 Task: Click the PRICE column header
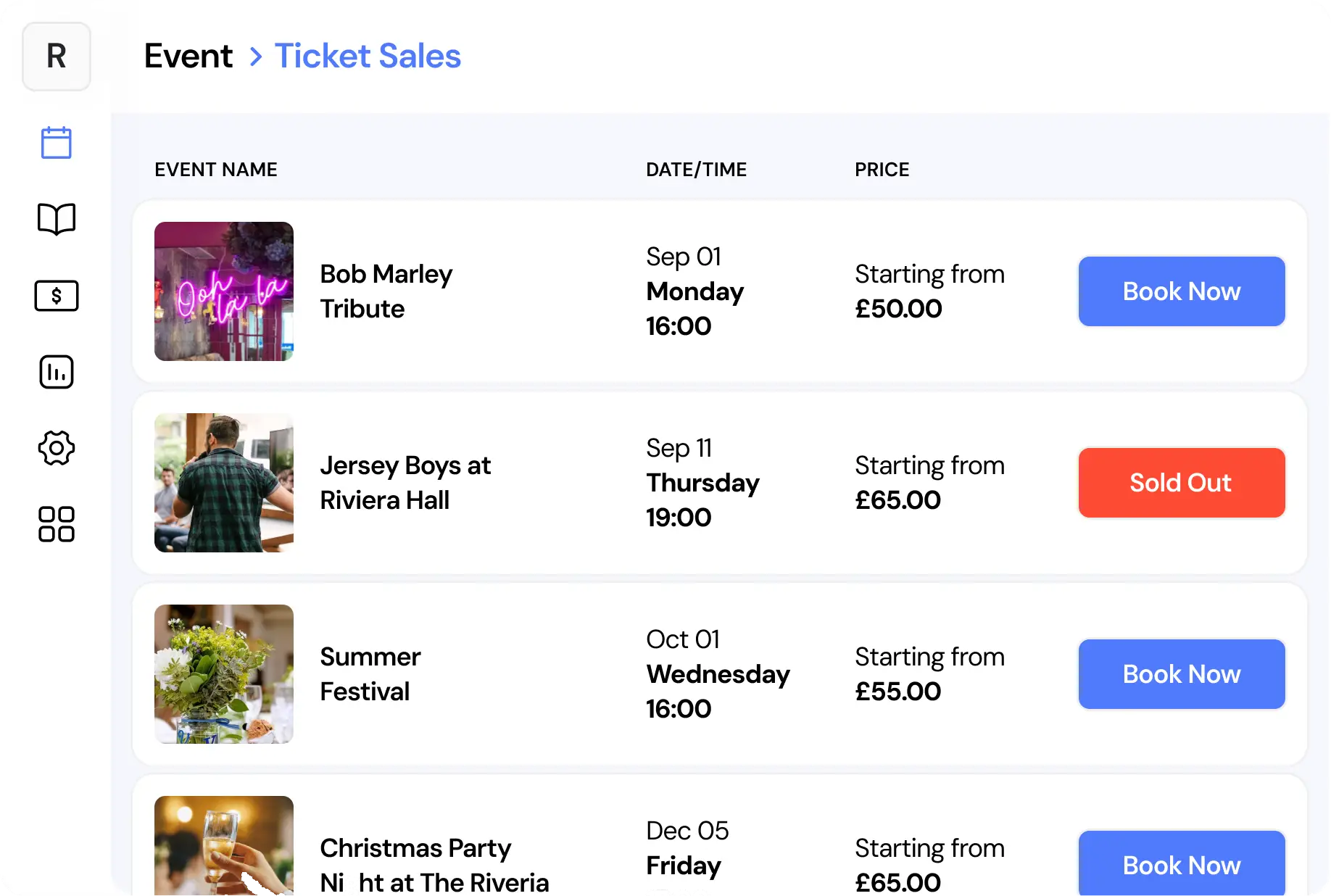882,170
